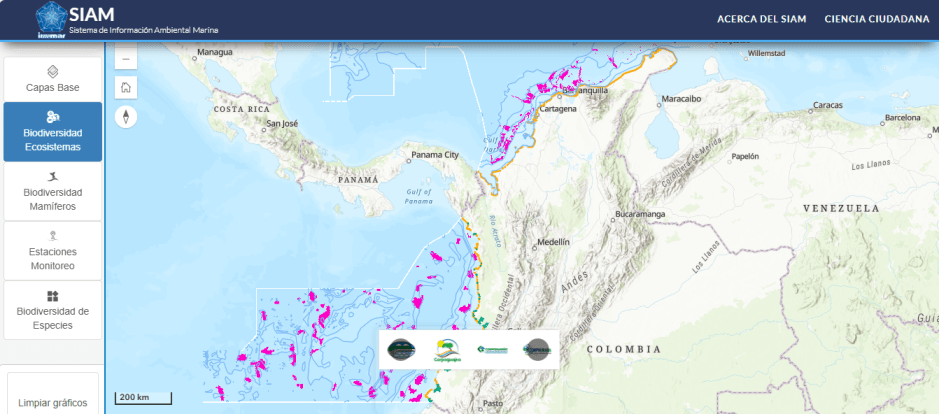Zoom out the map with minus button
Screen dimensions: 939x414
tap(126, 57)
